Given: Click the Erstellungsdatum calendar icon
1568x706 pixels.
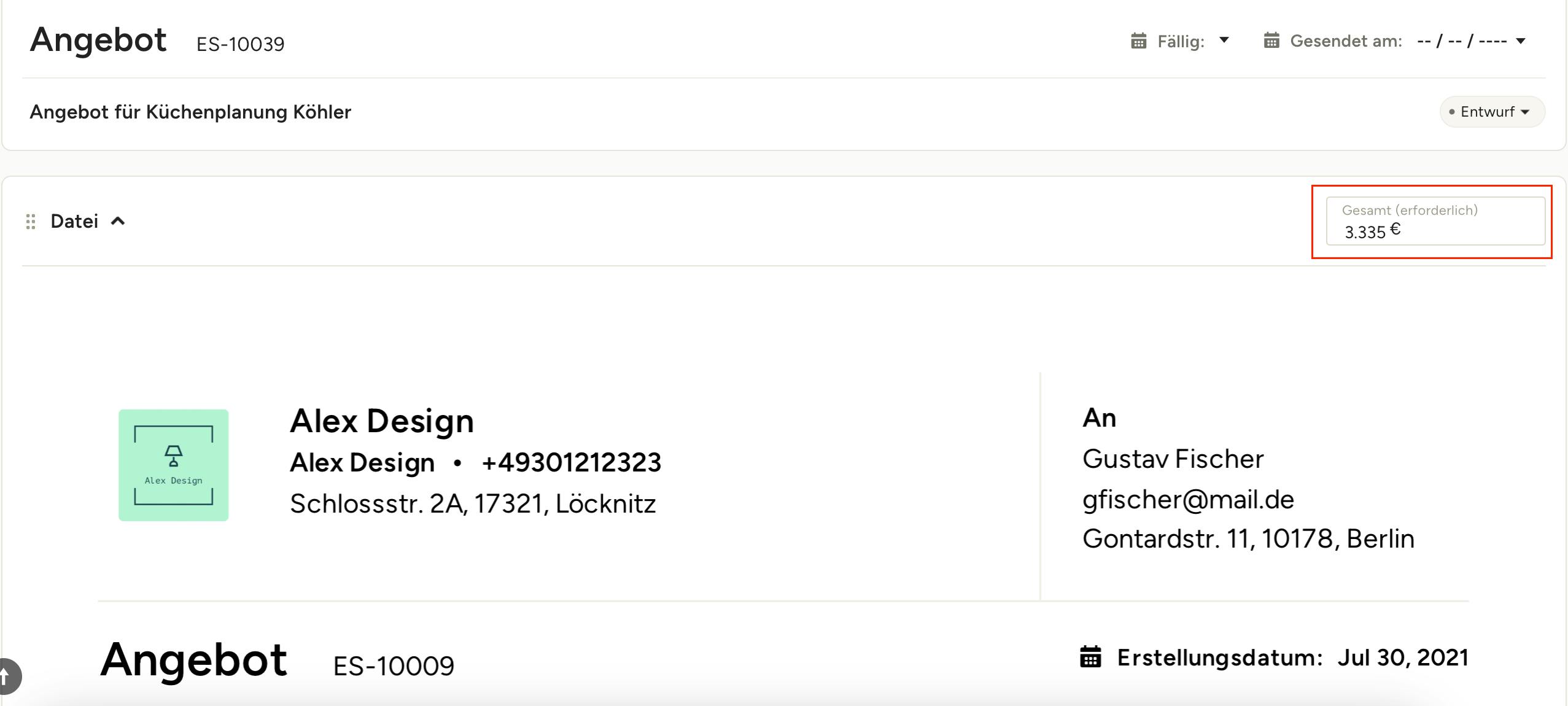Looking at the screenshot, I should point(1090,656).
